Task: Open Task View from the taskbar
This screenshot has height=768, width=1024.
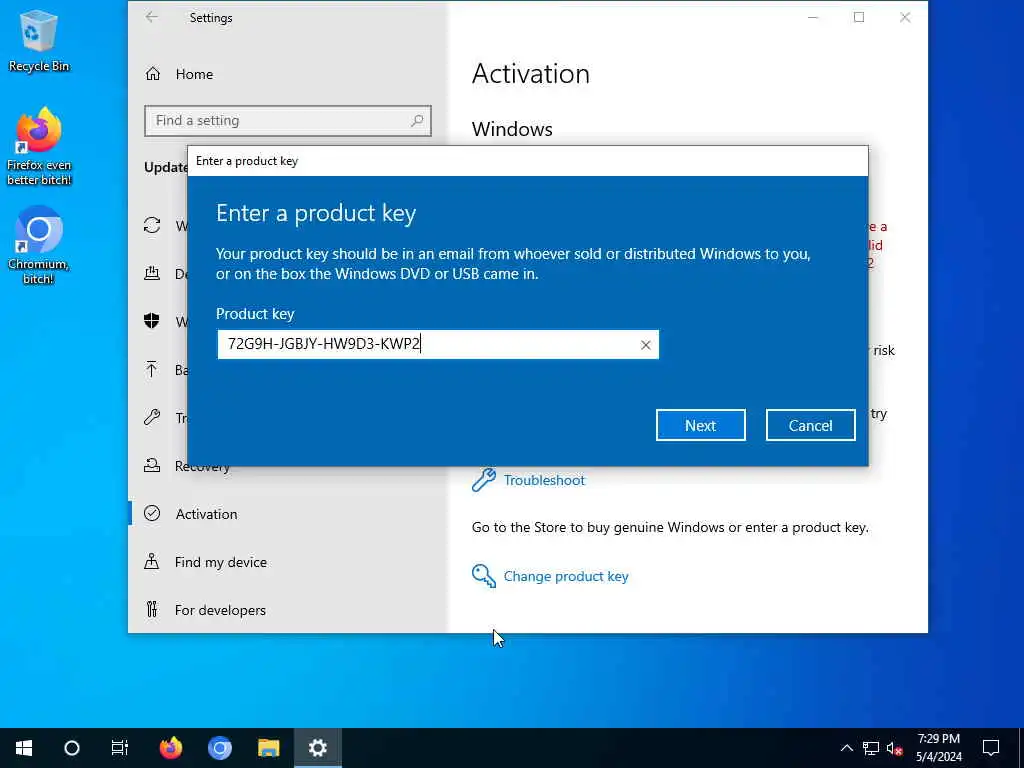Action: 120,748
